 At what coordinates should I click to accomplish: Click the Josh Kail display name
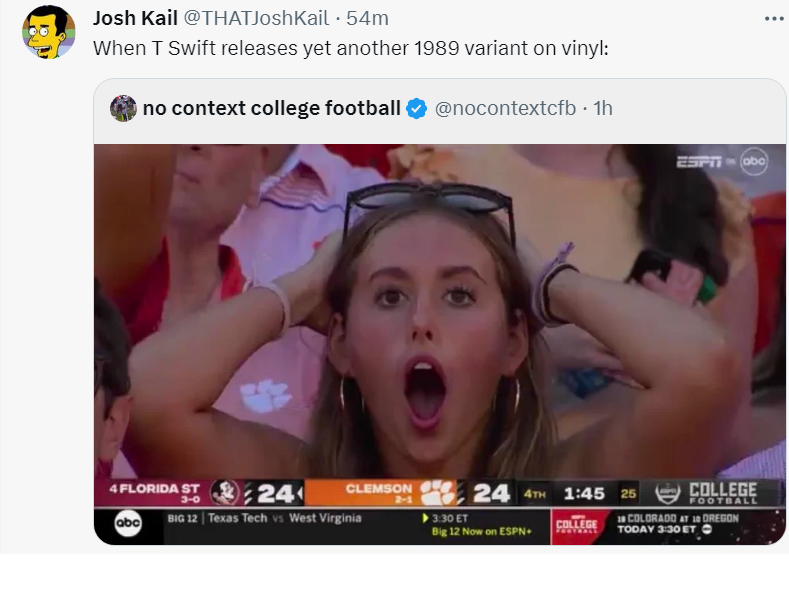(134, 19)
